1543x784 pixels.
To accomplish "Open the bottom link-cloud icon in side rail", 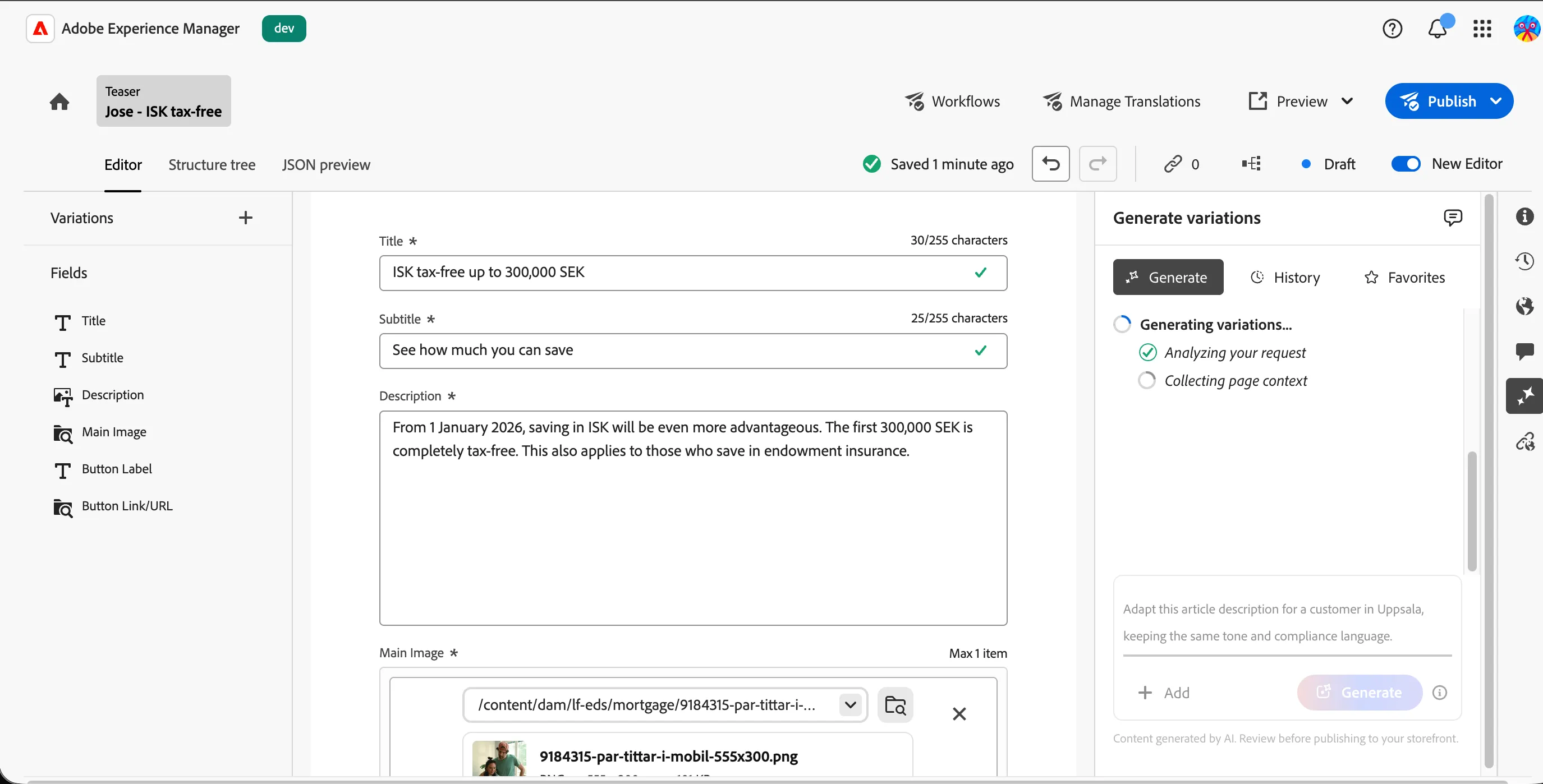I will [x=1524, y=442].
